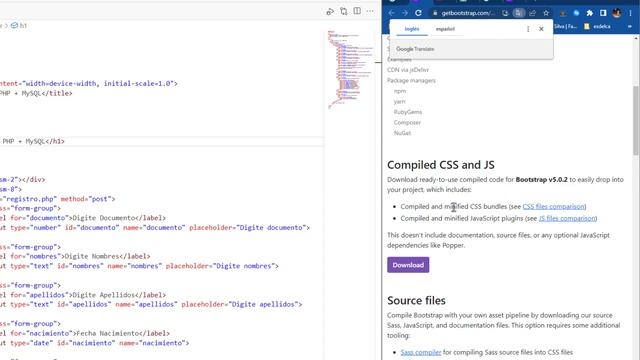
Task: Bookmark this page with star icon
Action: [x=546, y=13]
